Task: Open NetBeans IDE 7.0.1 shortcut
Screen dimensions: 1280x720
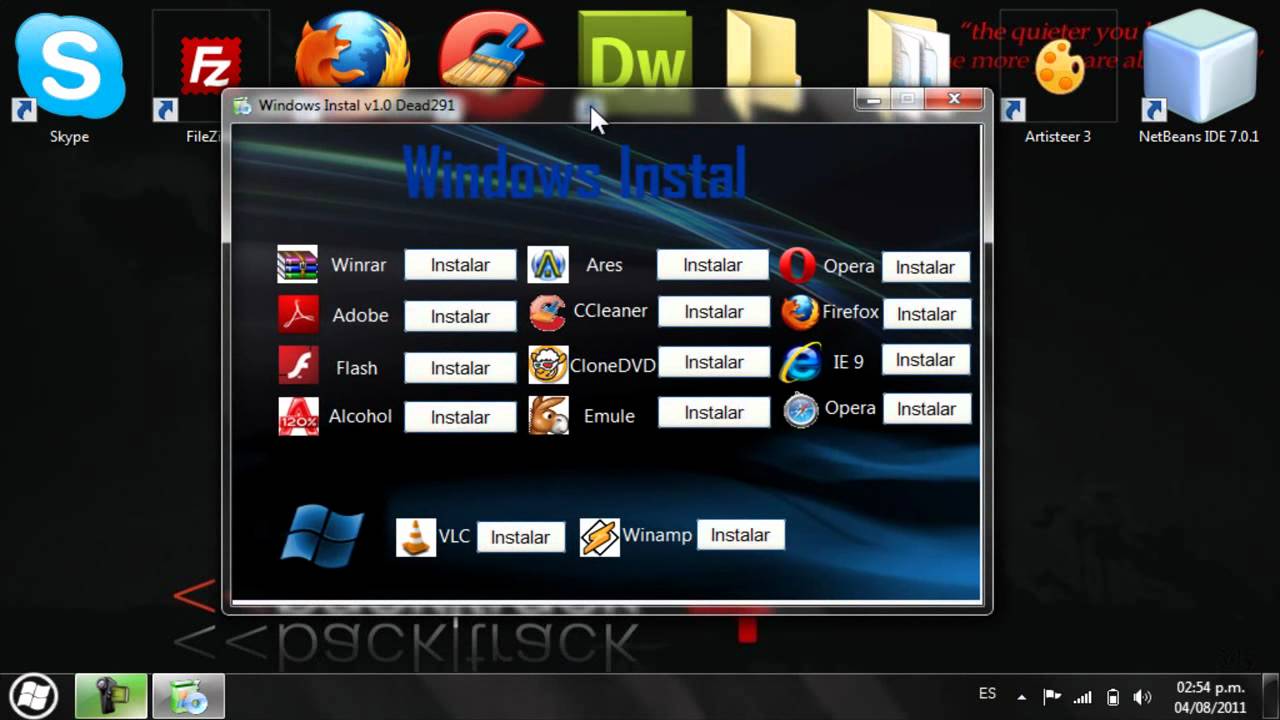Action: tap(1198, 78)
